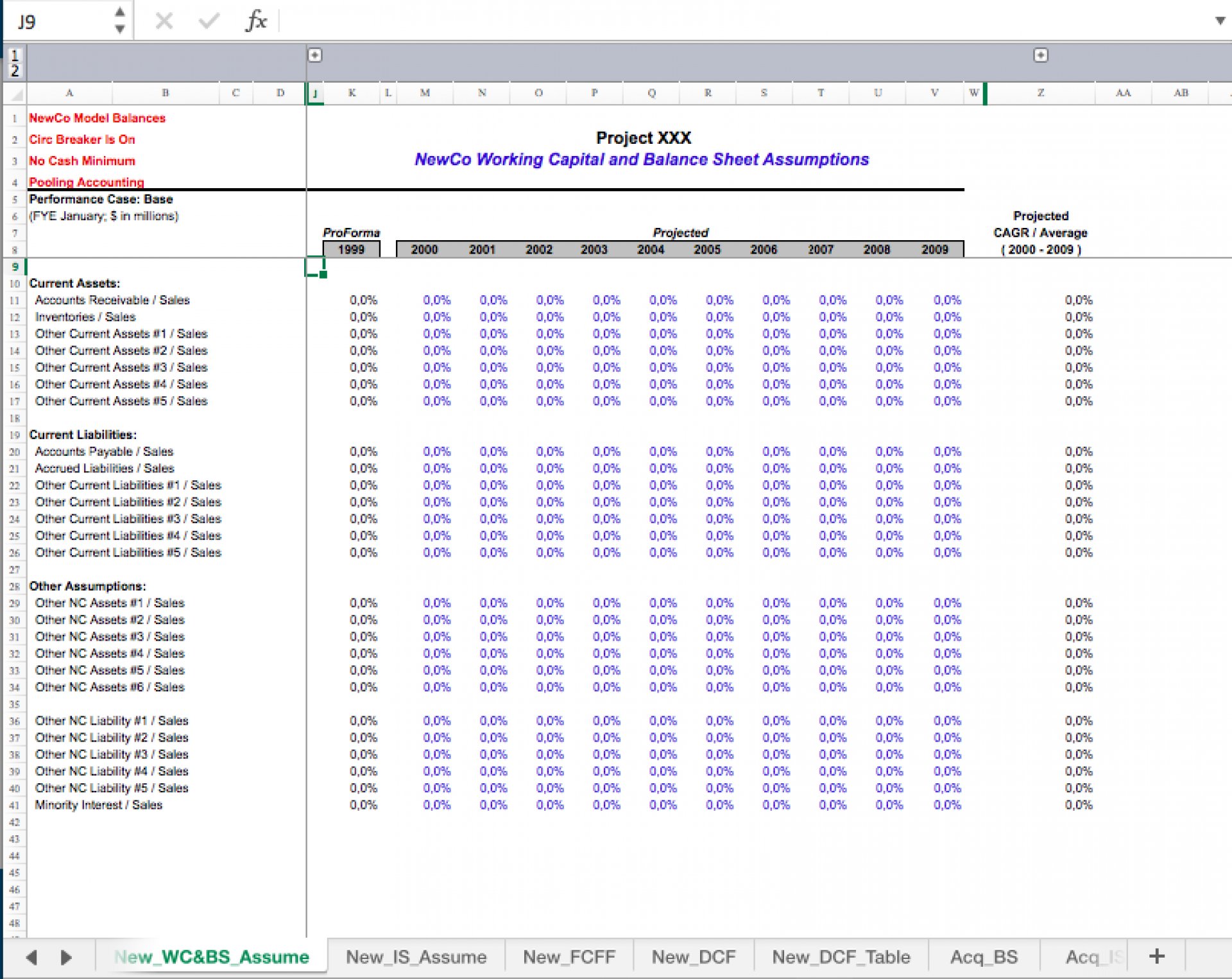Viewport: 1232px width, 979px height.
Task: Select the 'Accounts Receivable / Sales' label
Action: pos(112,300)
